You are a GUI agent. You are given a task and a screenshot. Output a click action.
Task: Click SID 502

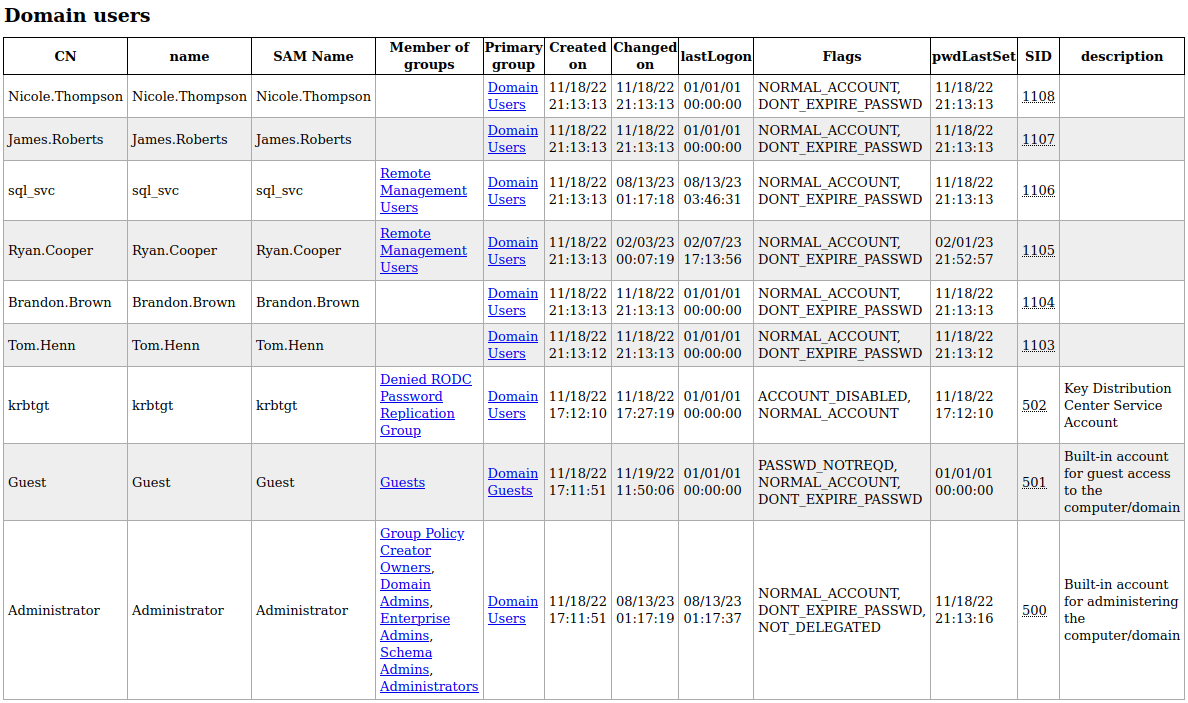[x=1034, y=405]
